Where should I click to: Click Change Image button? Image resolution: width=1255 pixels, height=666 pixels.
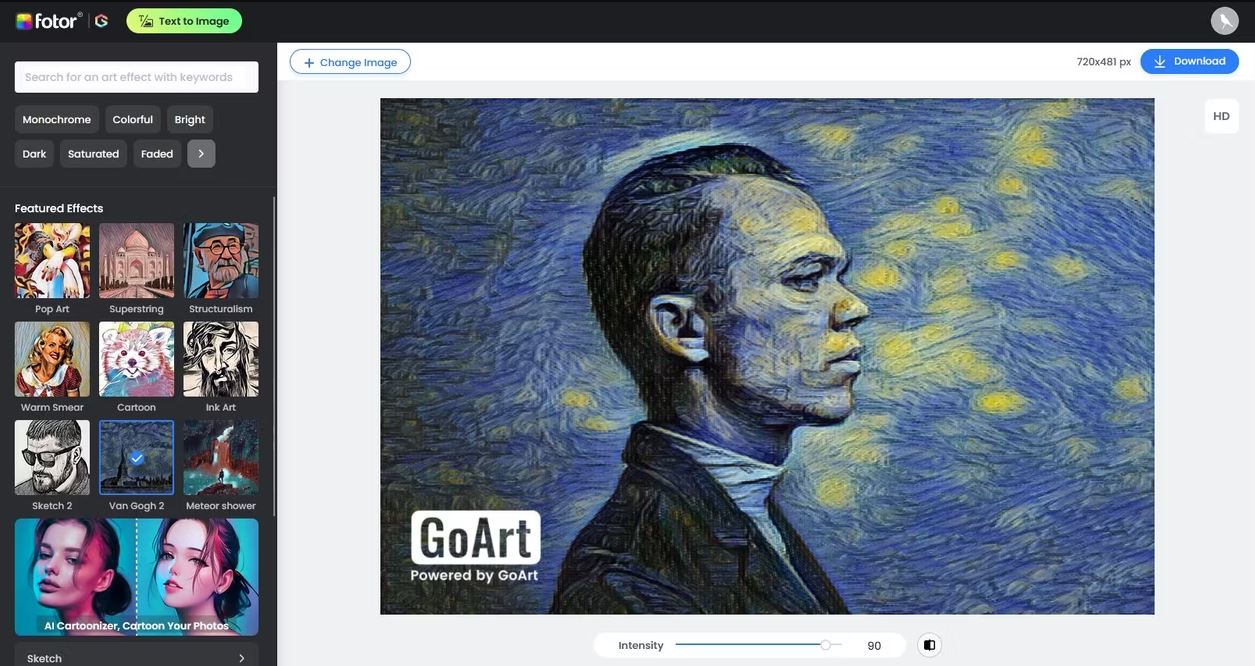(x=350, y=62)
